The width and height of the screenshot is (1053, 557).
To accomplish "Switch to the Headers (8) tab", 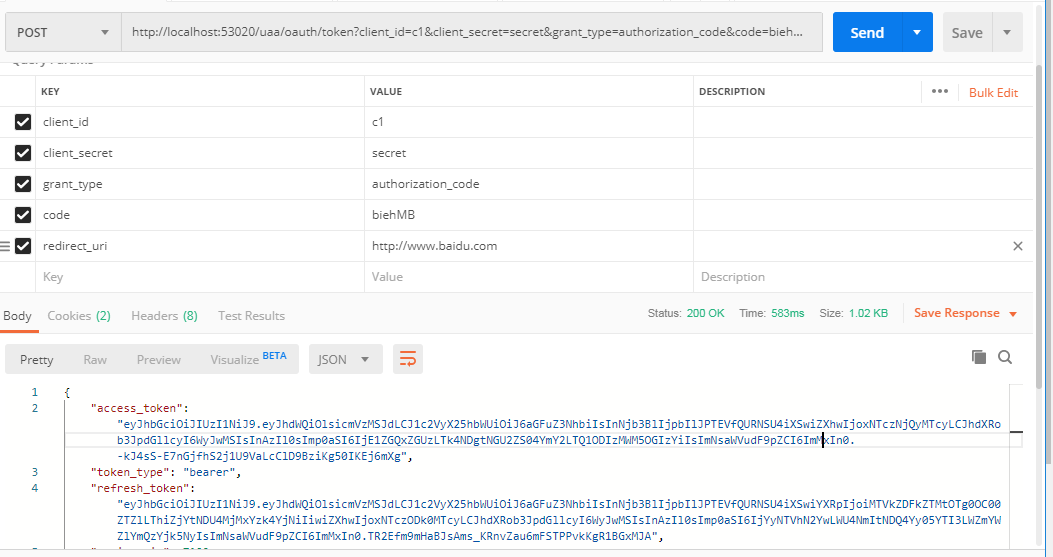I will 165,316.
